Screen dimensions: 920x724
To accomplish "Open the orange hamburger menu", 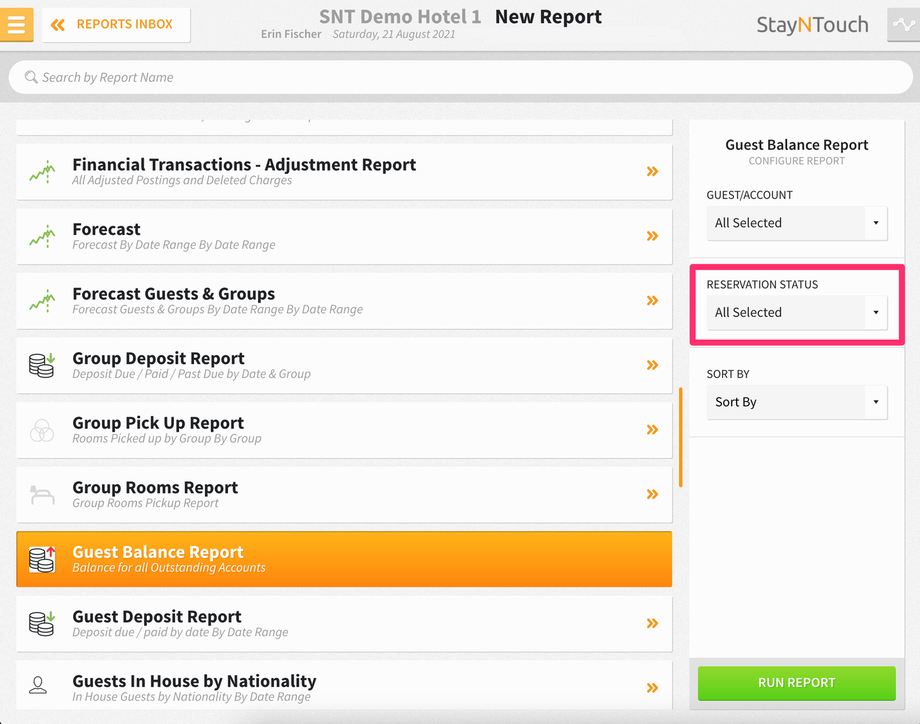I will pos(16,25).
